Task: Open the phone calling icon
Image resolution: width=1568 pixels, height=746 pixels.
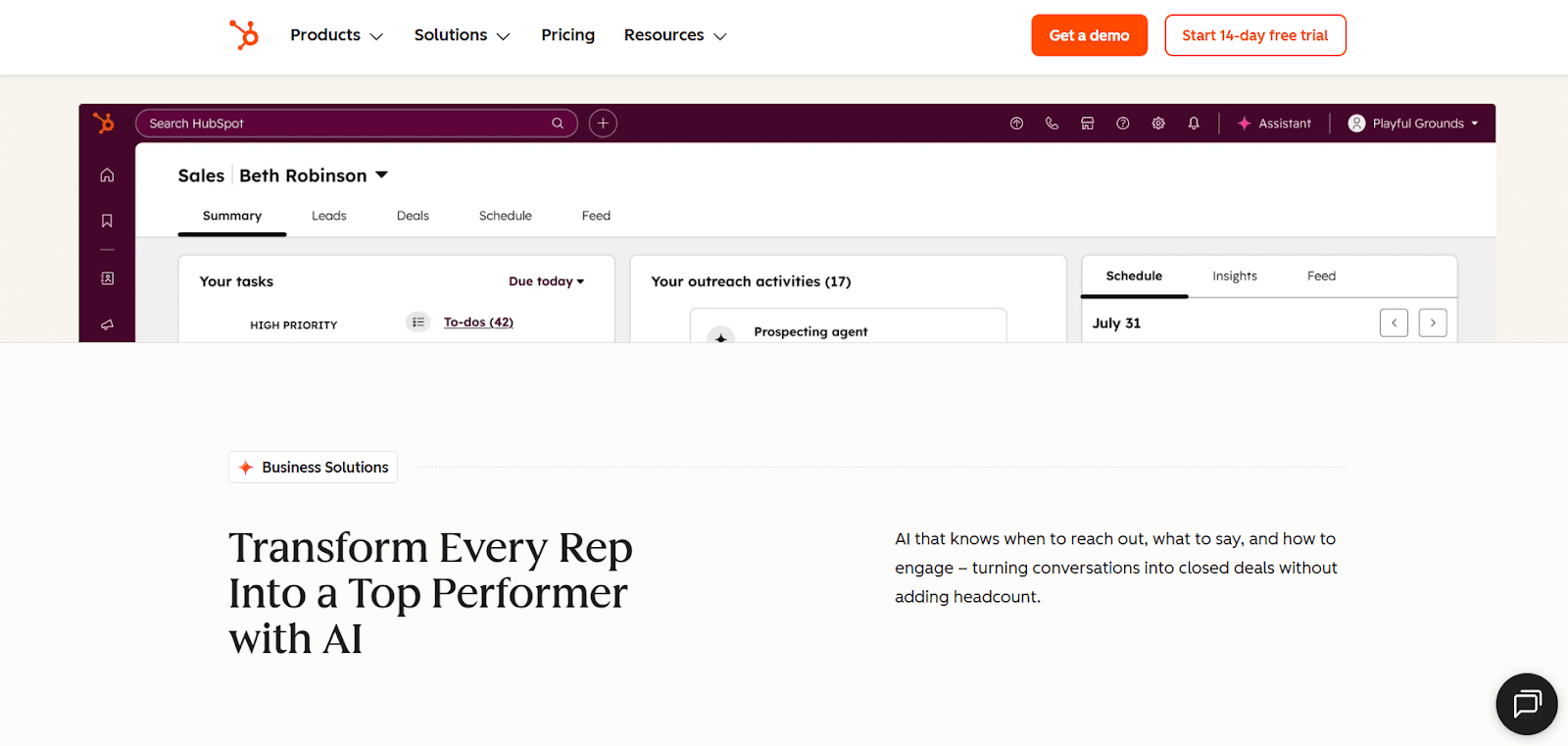Action: [1052, 124]
